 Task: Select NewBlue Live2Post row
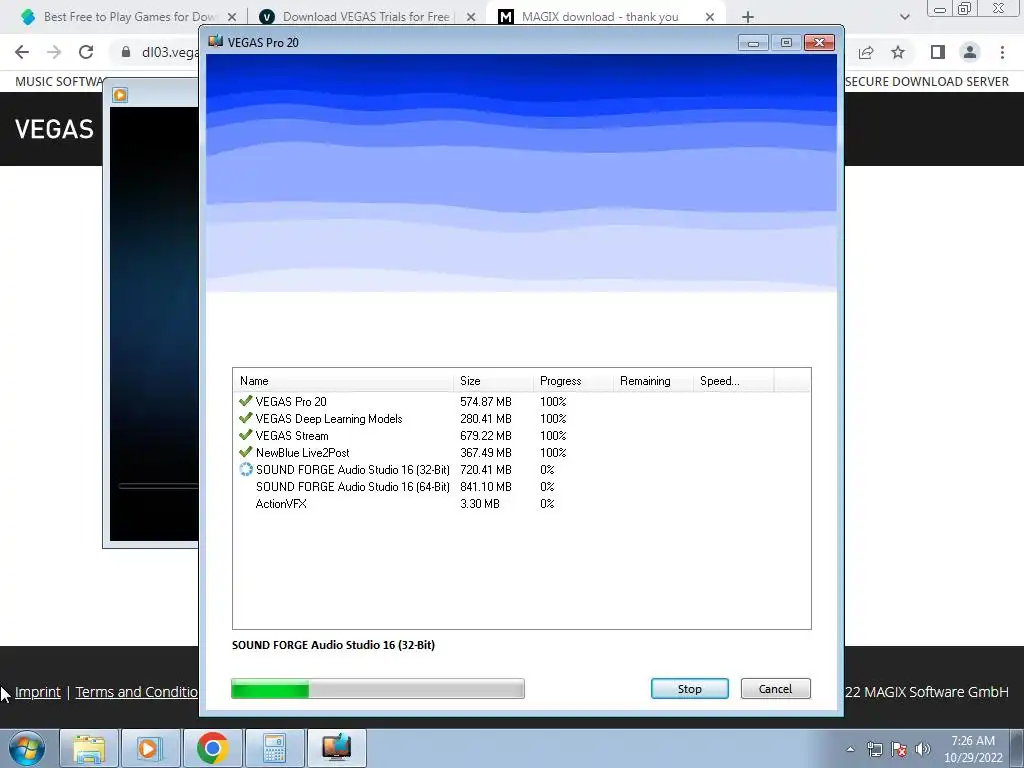click(521, 453)
